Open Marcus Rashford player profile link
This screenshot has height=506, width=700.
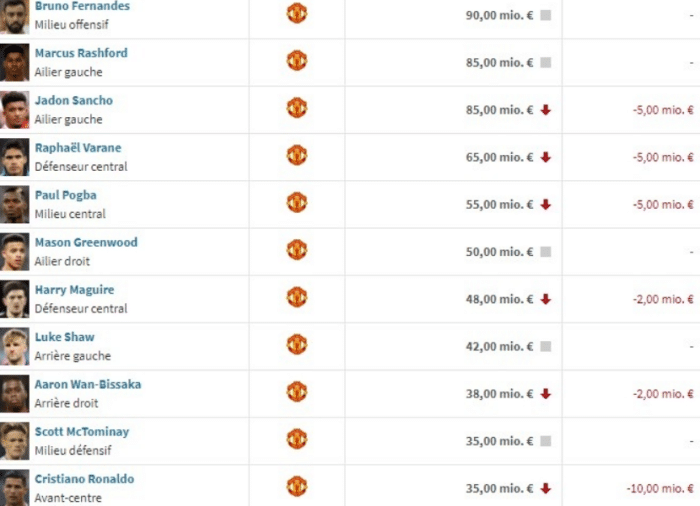click(x=81, y=53)
